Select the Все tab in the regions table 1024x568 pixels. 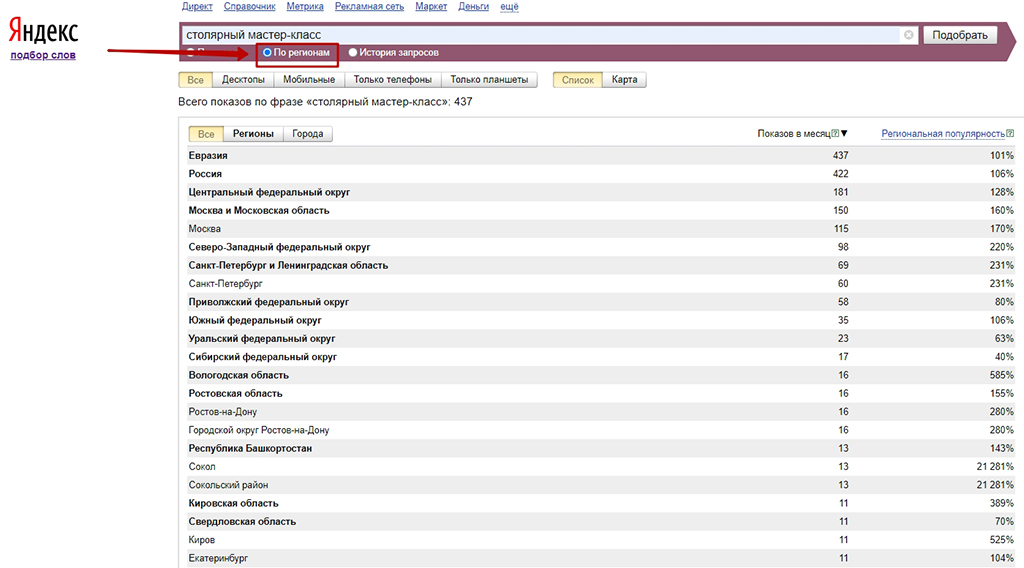coord(206,134)
